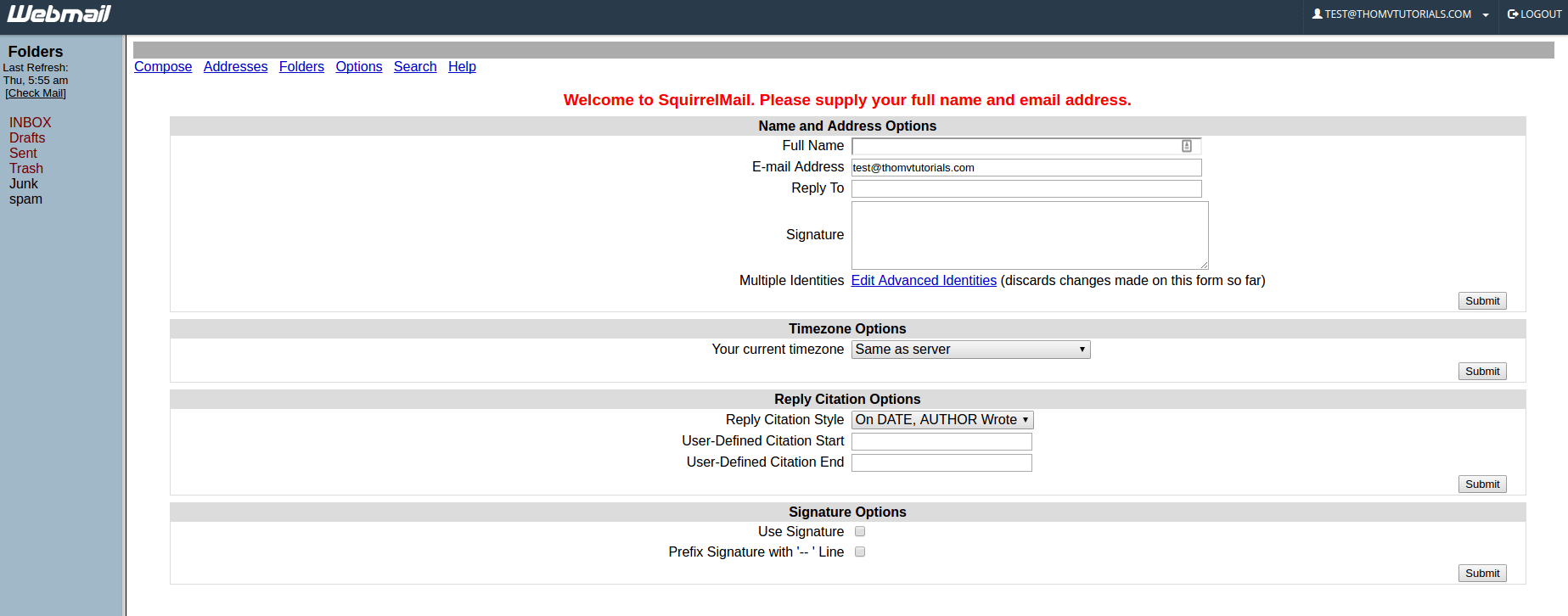Click the user icon beside TEST@THOMVTUTORIALS.COM
The width and height of the screenshot is (1568, 616).
pyautogui.click(x=1317, y=14)
